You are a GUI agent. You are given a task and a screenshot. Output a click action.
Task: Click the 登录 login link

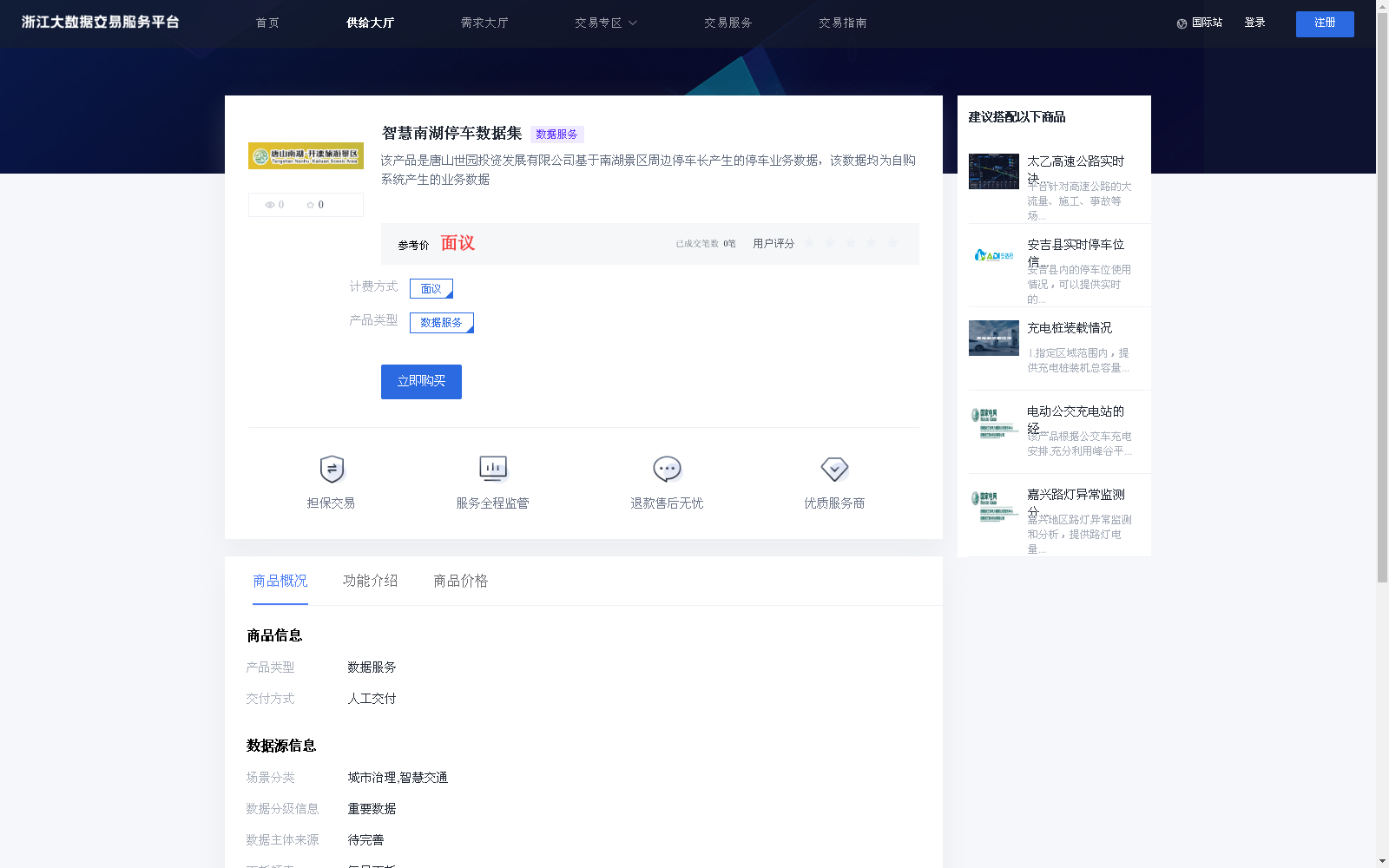[x=1254, y=23]
